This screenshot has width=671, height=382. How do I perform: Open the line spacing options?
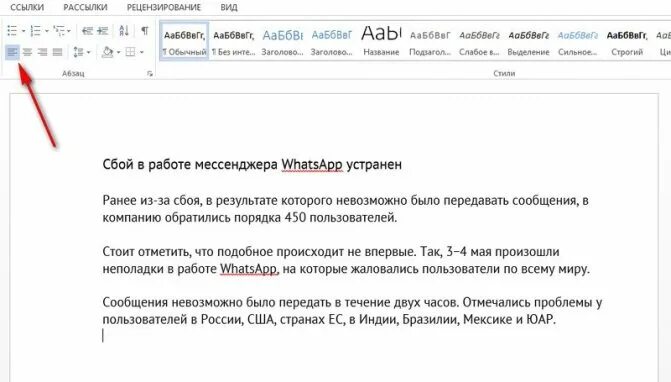78,52
